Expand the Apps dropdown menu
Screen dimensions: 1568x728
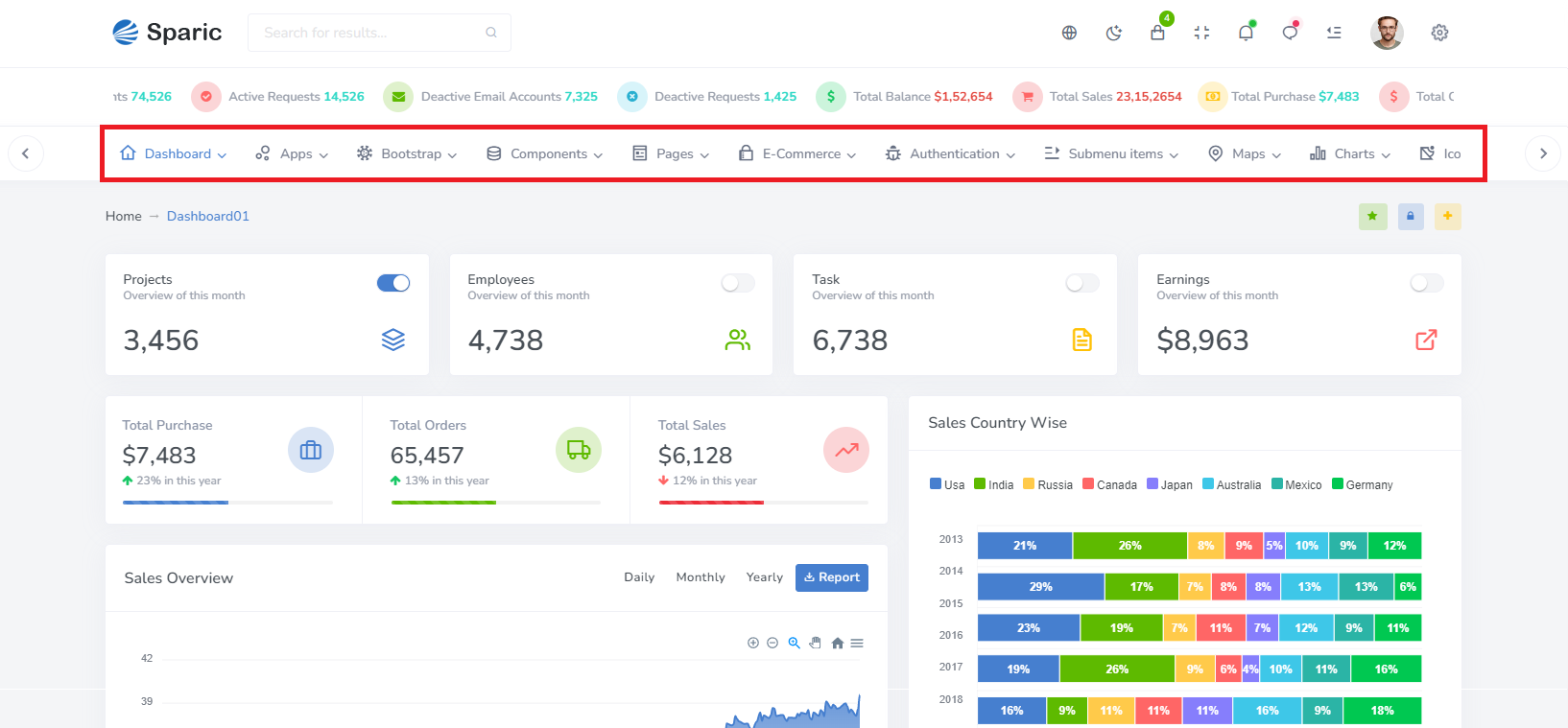tap(292, 153)
